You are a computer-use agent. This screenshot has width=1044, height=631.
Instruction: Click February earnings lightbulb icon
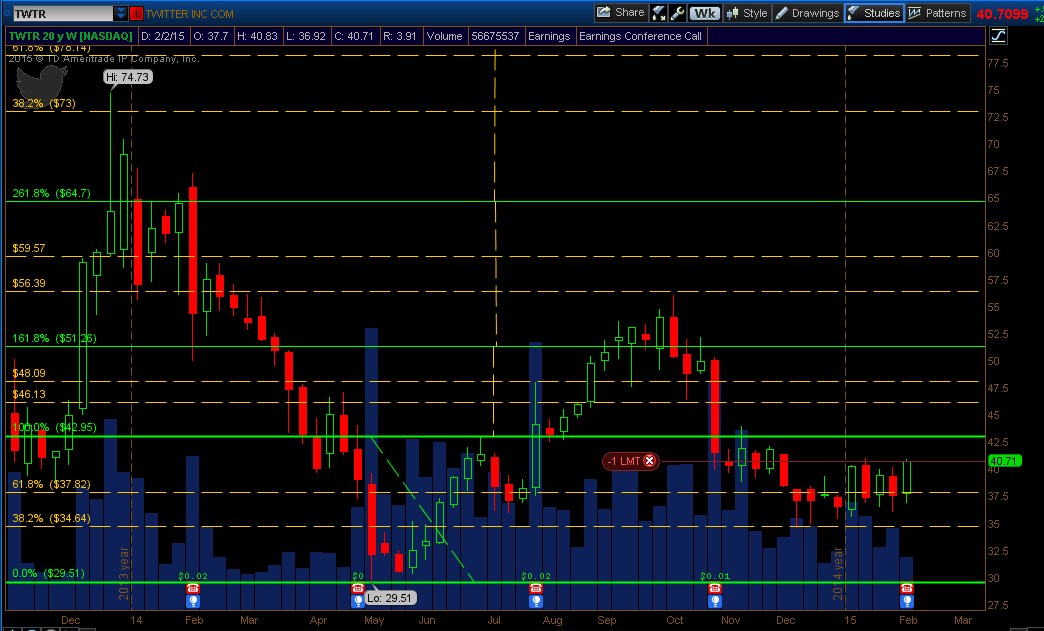(192, 601)
